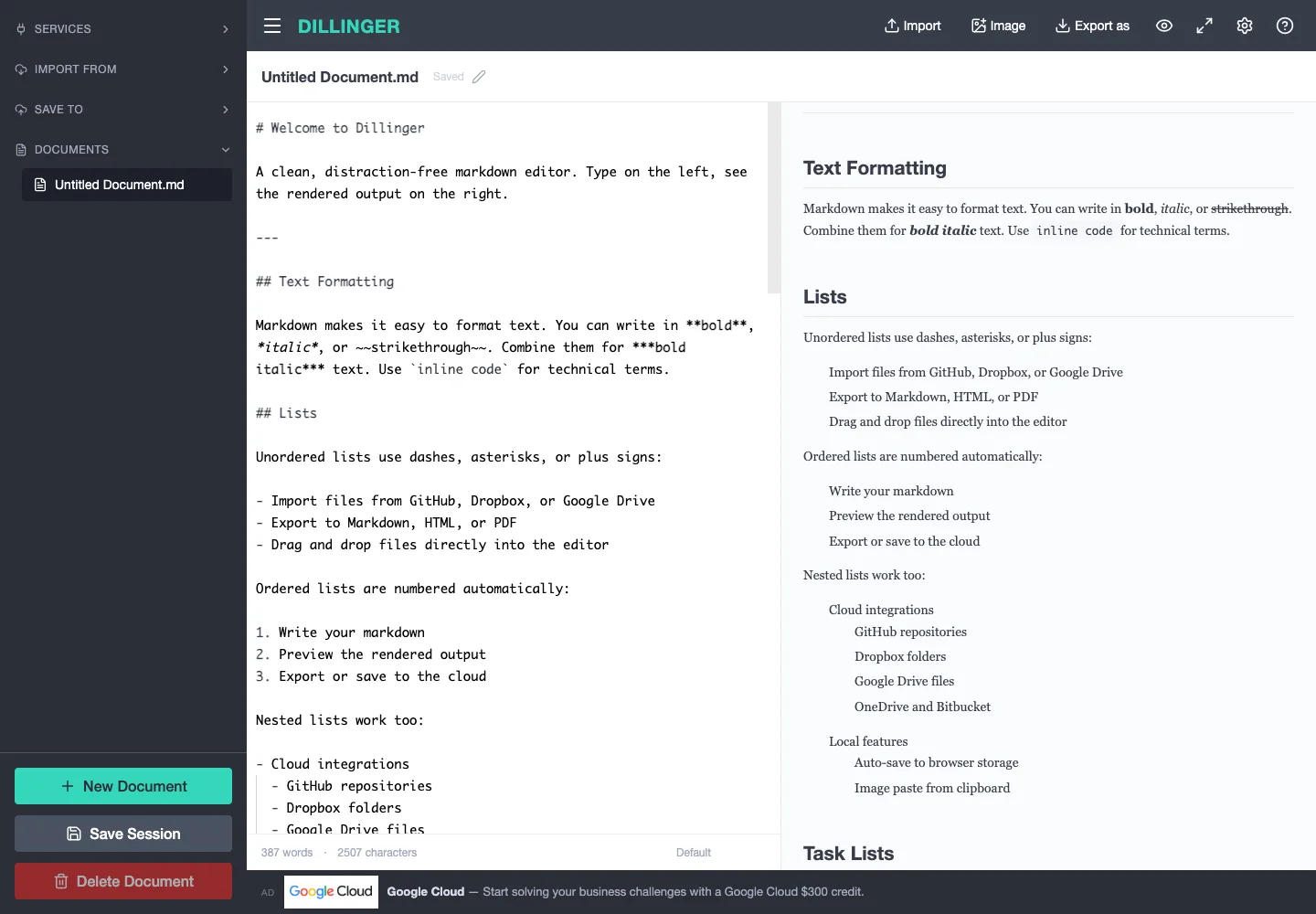Click the '## Text Formatting' editor line
This screenshot has height=914, width=1316.
pos(324,282)
